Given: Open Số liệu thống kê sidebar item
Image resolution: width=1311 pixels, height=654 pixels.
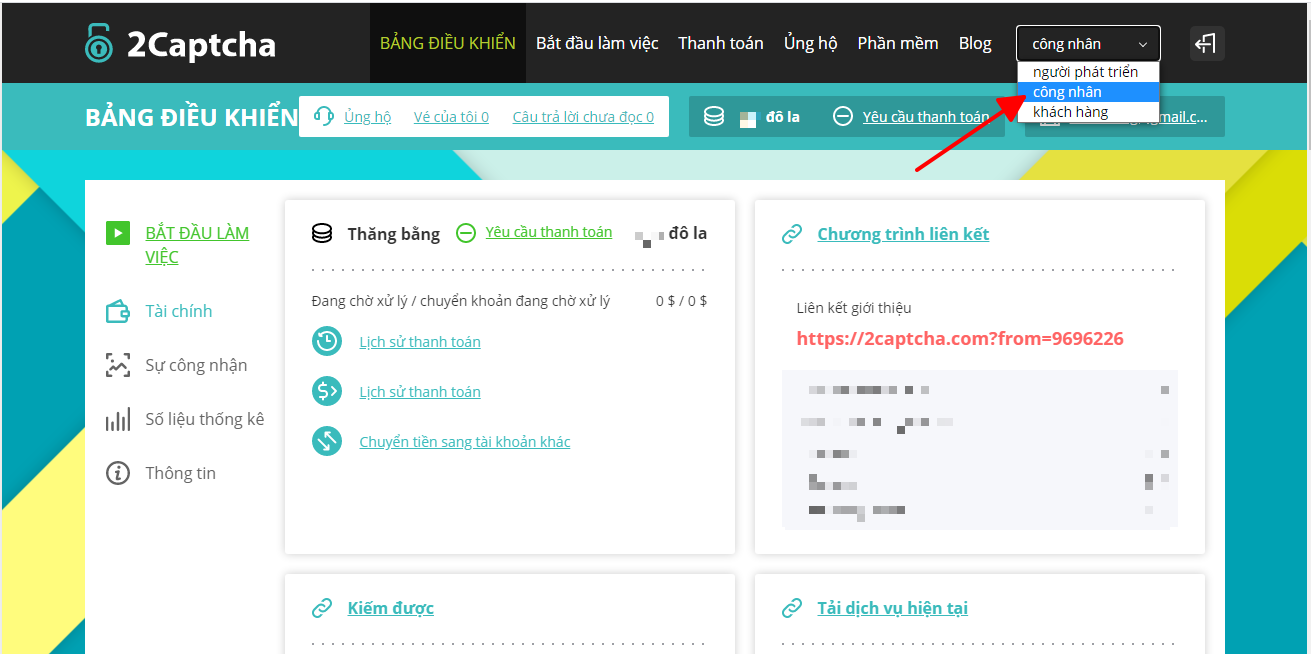Looking at the screenshot, I should tap(205, 419).
